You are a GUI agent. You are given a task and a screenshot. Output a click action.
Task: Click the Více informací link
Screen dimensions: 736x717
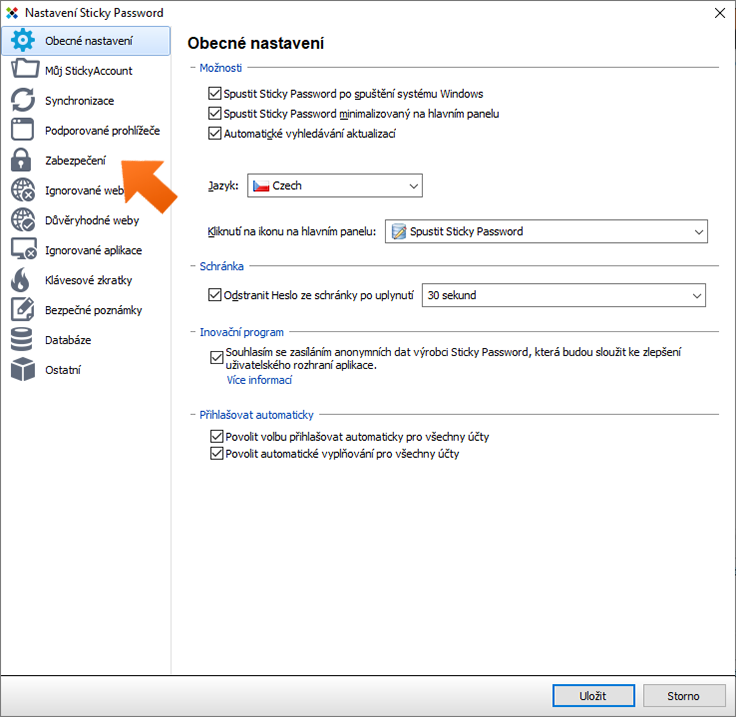click(x=259, y=380)
